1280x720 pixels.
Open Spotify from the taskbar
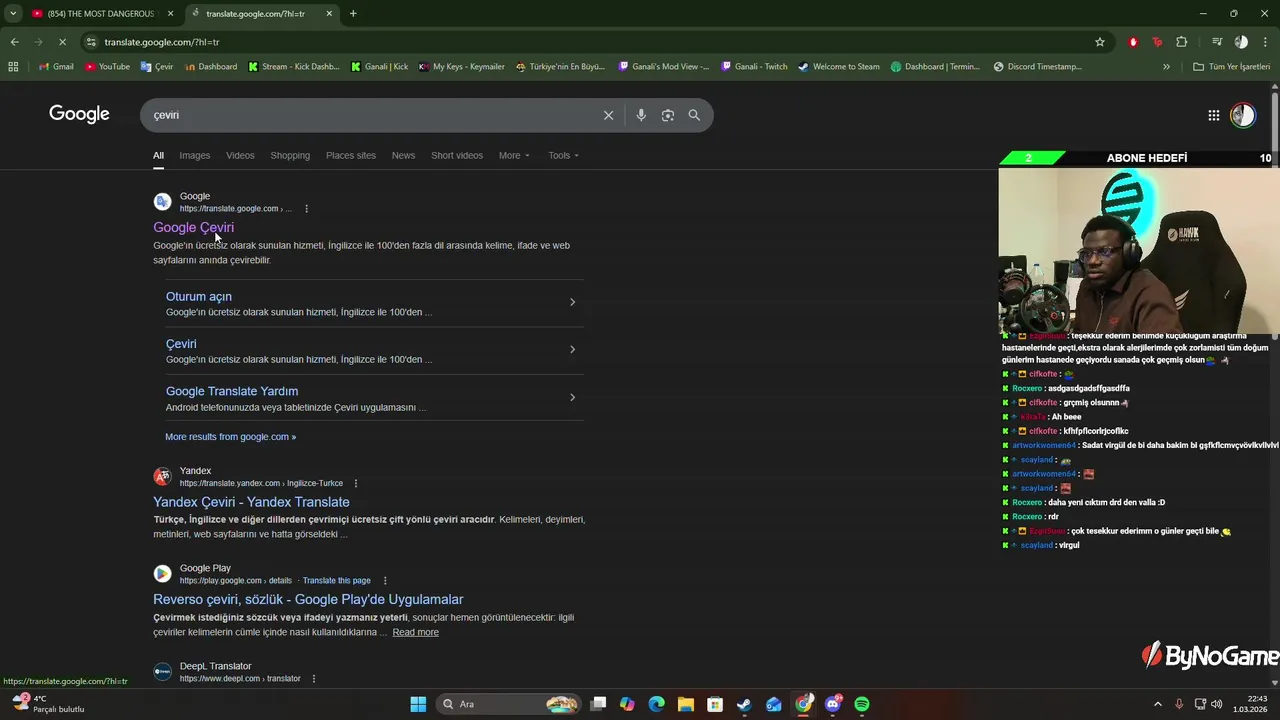pyautogui.click(x=862, y=704)
